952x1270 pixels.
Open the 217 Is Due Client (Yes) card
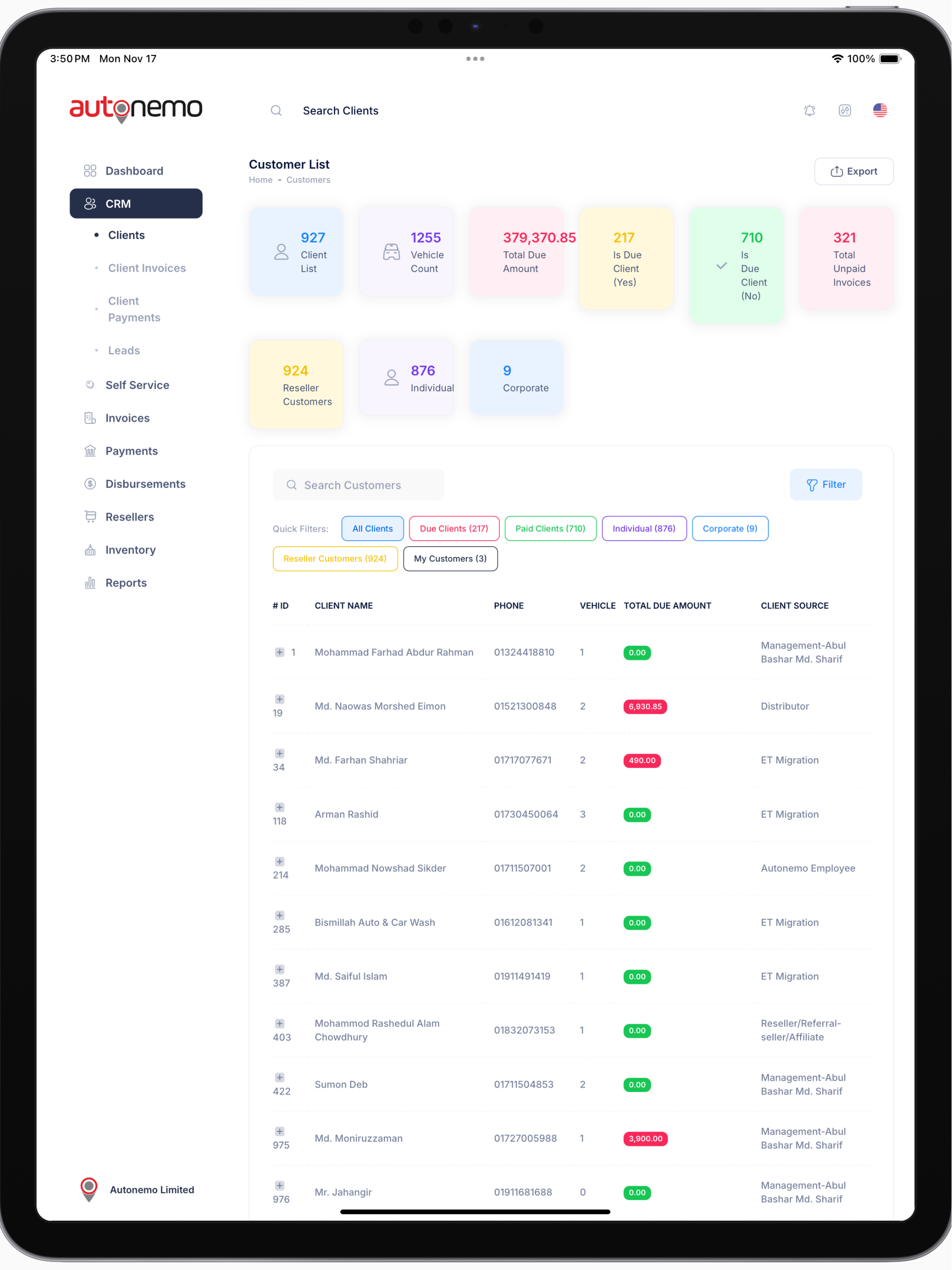point(626,259)
